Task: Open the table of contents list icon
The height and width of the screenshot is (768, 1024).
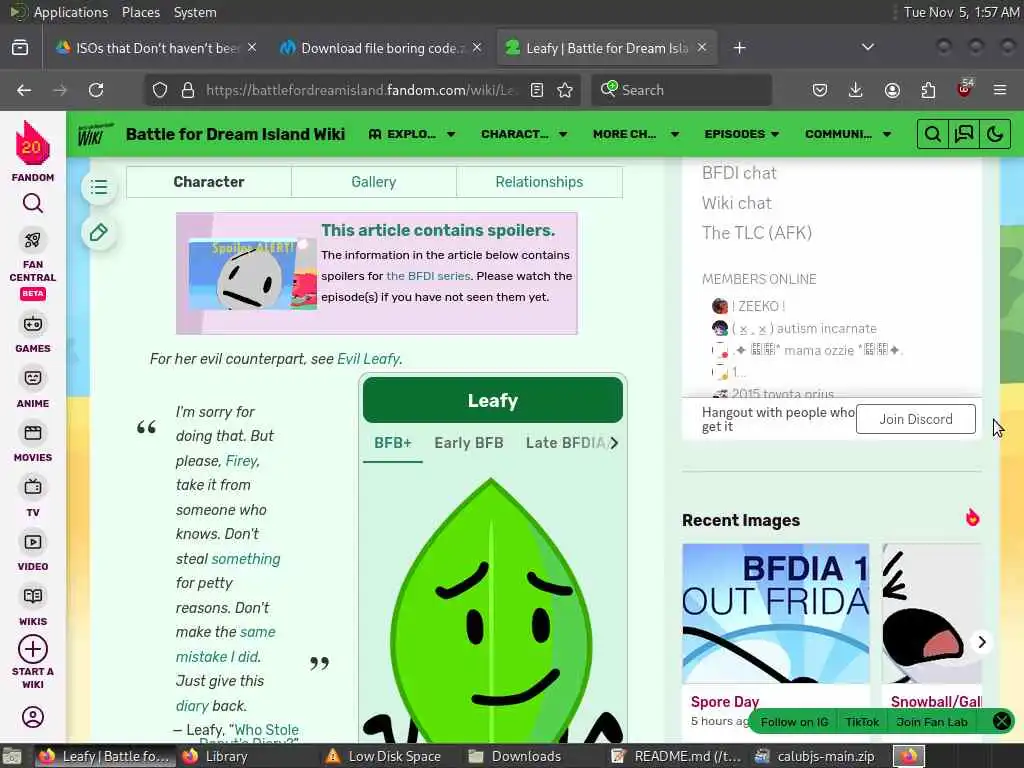Action: coord(99,187)
